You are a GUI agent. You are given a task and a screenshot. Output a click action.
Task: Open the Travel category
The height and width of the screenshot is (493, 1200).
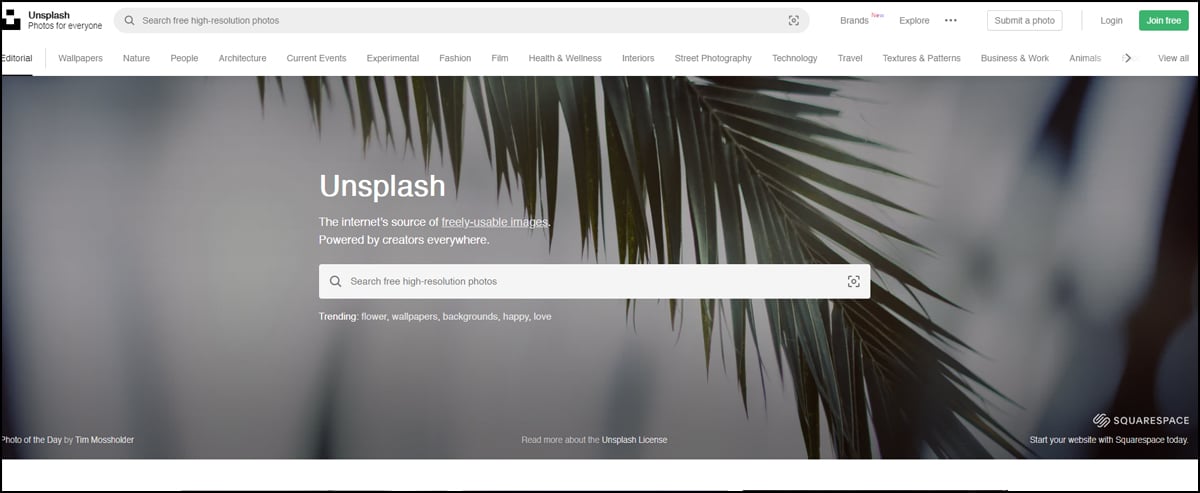tap(850, 58)
